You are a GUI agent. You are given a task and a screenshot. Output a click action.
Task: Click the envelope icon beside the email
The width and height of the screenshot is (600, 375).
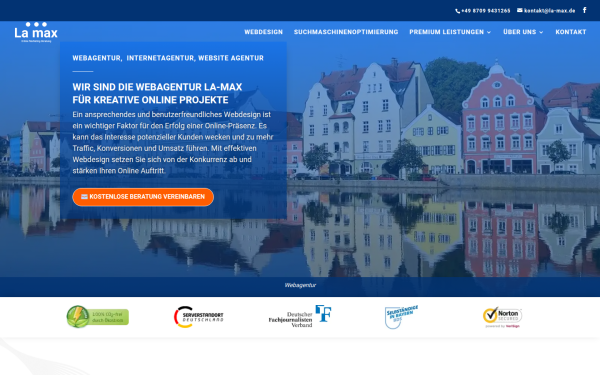(520, 10)
